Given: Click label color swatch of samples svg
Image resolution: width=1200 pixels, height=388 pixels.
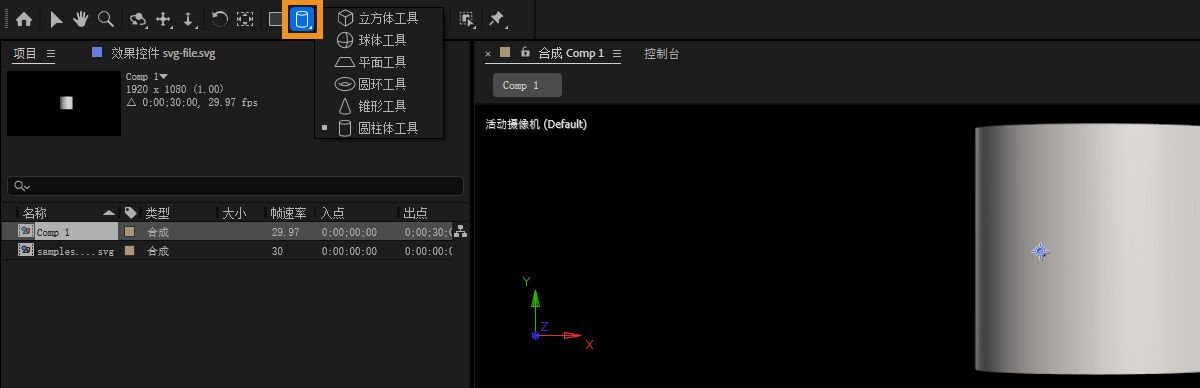Looking at the screenshot, I should (x=129, y=251).
